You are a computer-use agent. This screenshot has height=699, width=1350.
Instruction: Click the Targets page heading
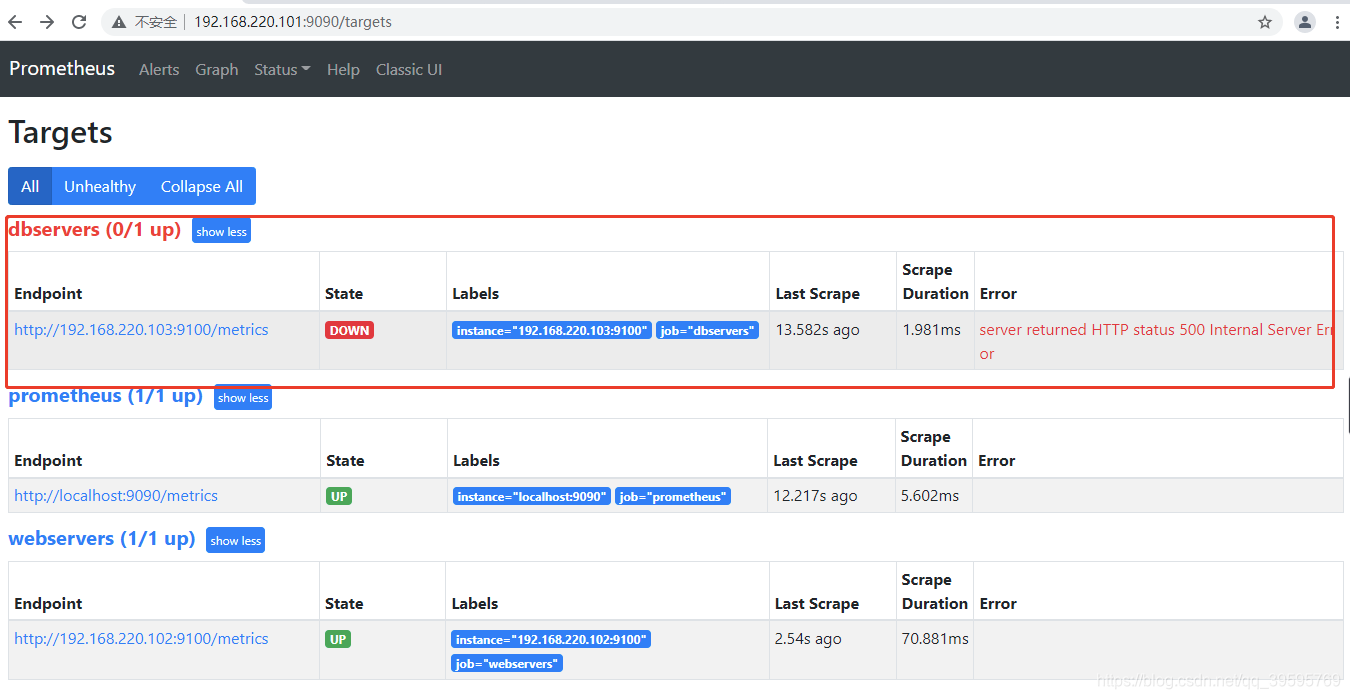[60, 133]
